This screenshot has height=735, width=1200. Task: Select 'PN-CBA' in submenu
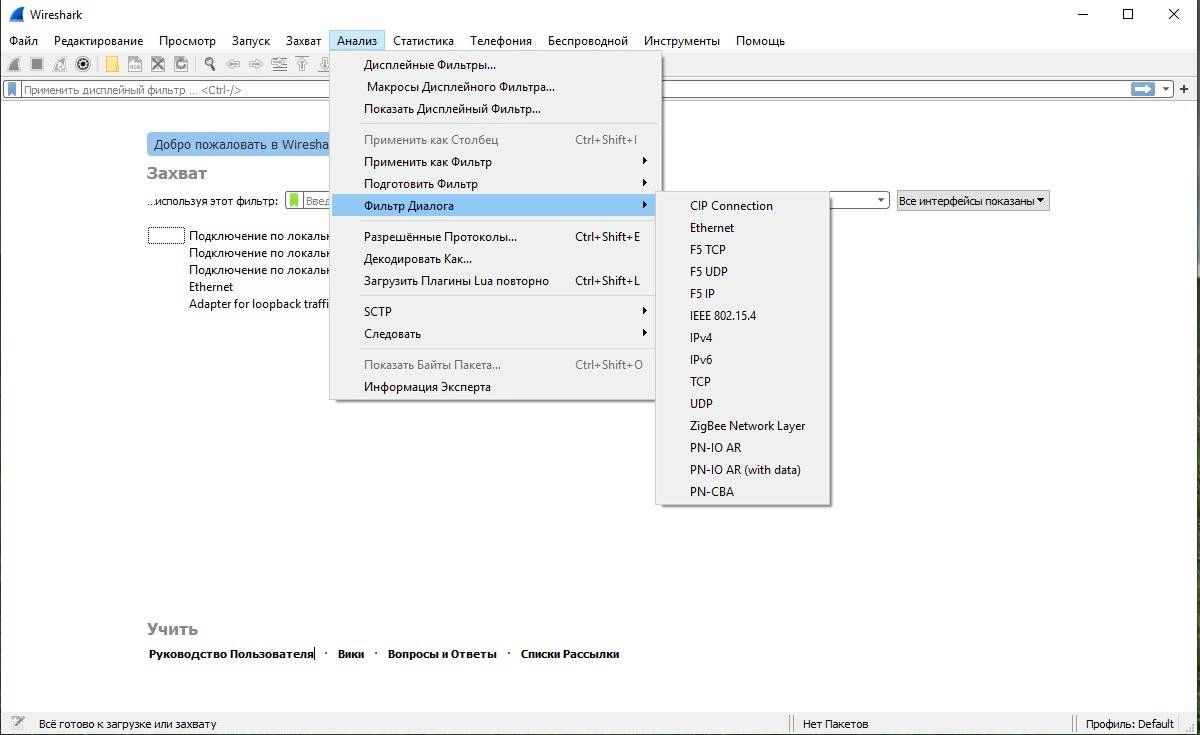(x=742, y=491)
